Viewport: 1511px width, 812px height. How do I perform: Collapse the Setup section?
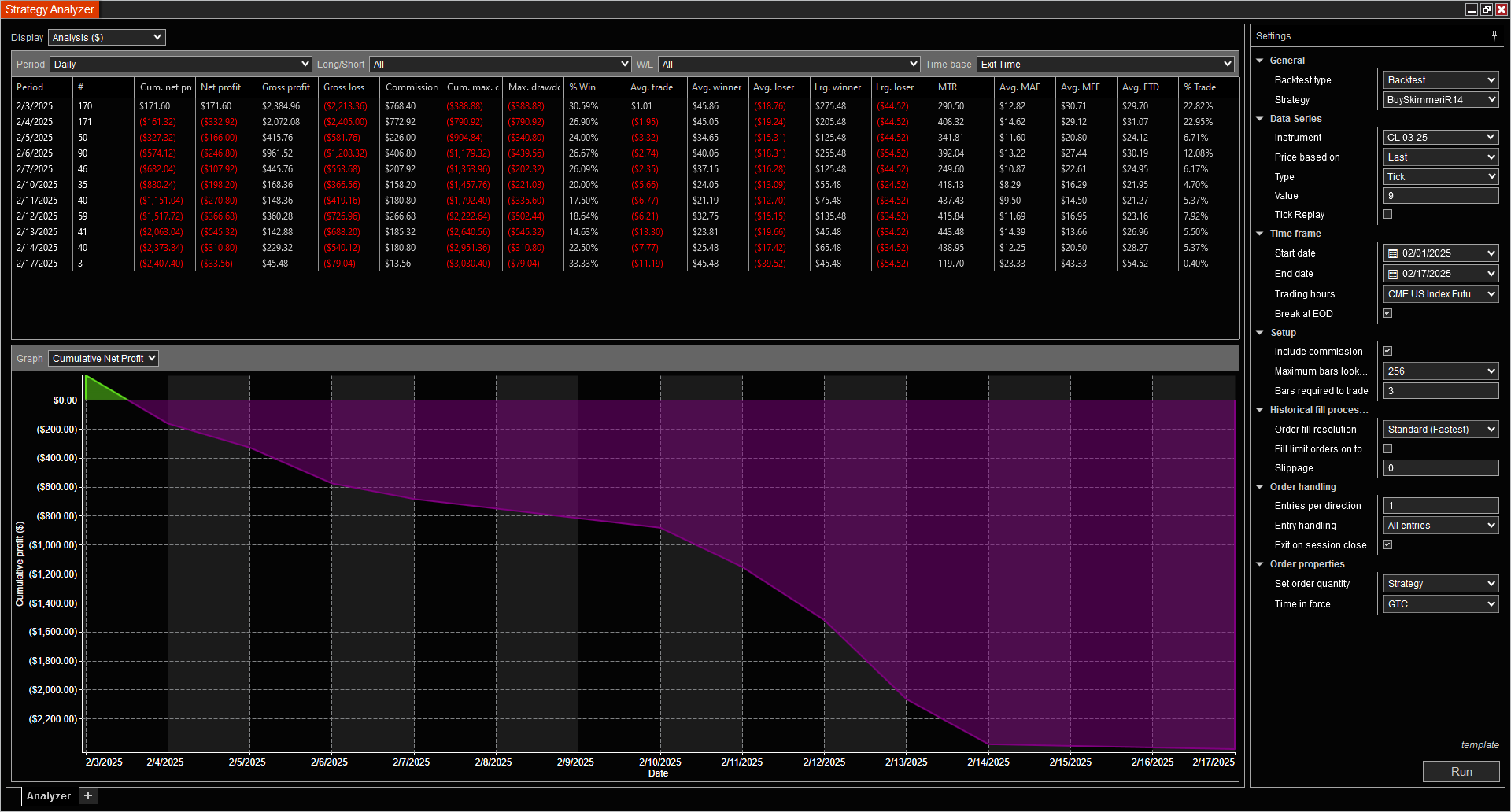[x=1260, y=333]
